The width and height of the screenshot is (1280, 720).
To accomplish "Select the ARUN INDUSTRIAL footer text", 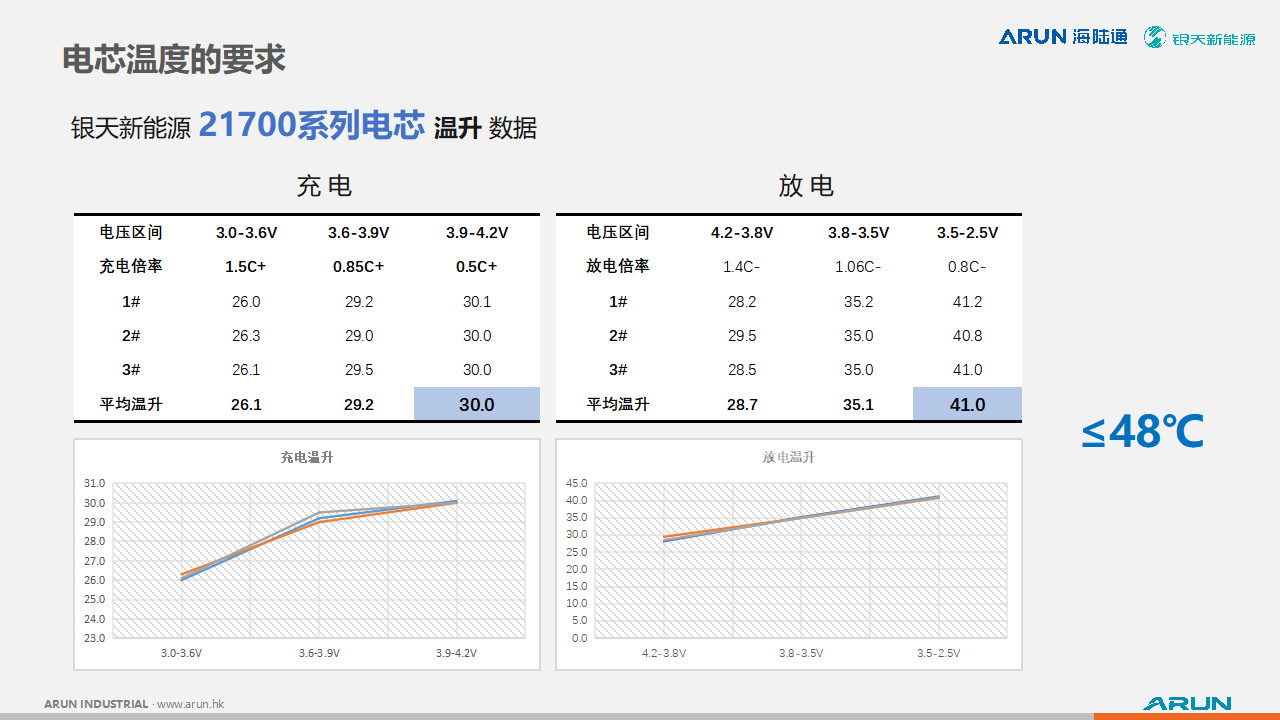I will coord(96,704).
